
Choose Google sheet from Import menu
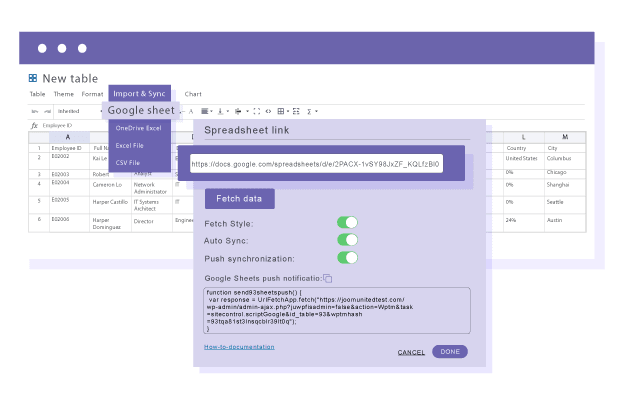pyautogui.click(x=141, y=110)
